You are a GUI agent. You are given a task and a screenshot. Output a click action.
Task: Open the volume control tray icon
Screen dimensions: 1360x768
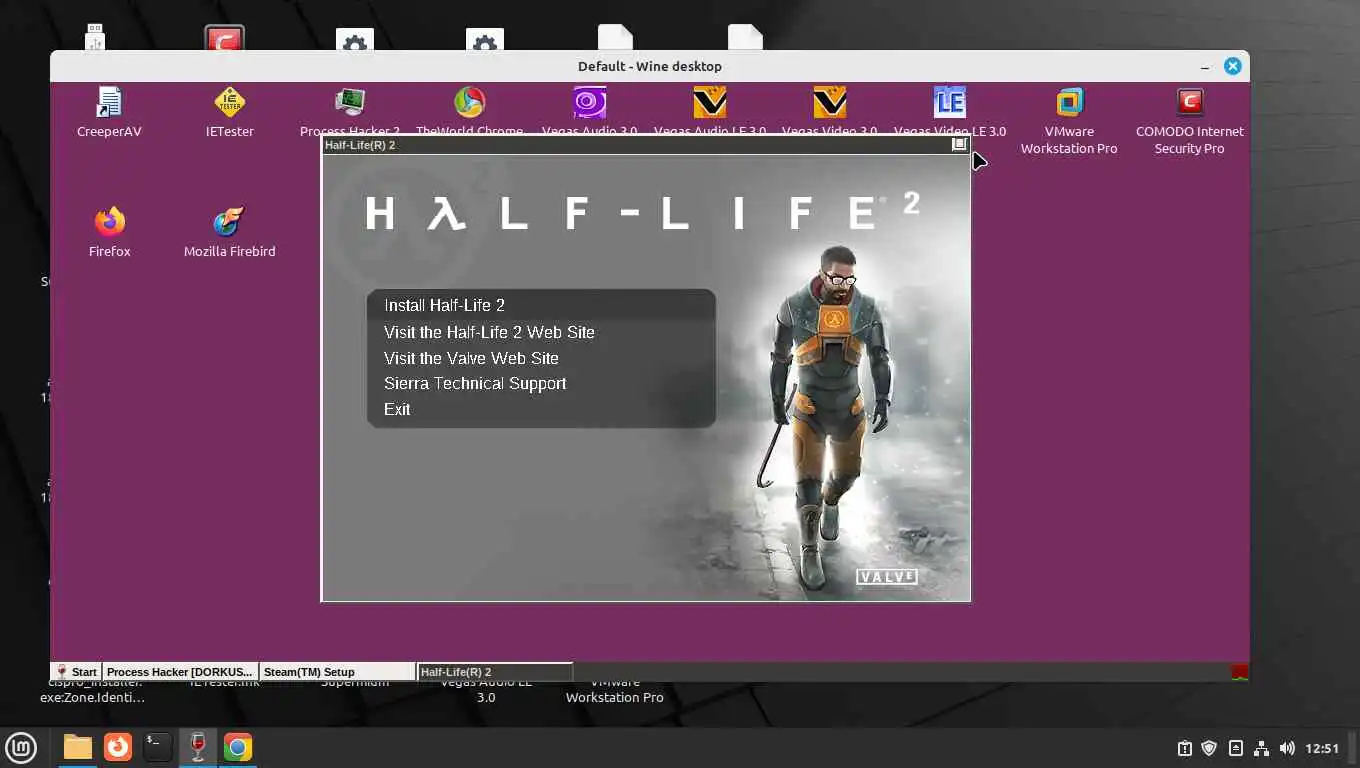(1287, 748)
